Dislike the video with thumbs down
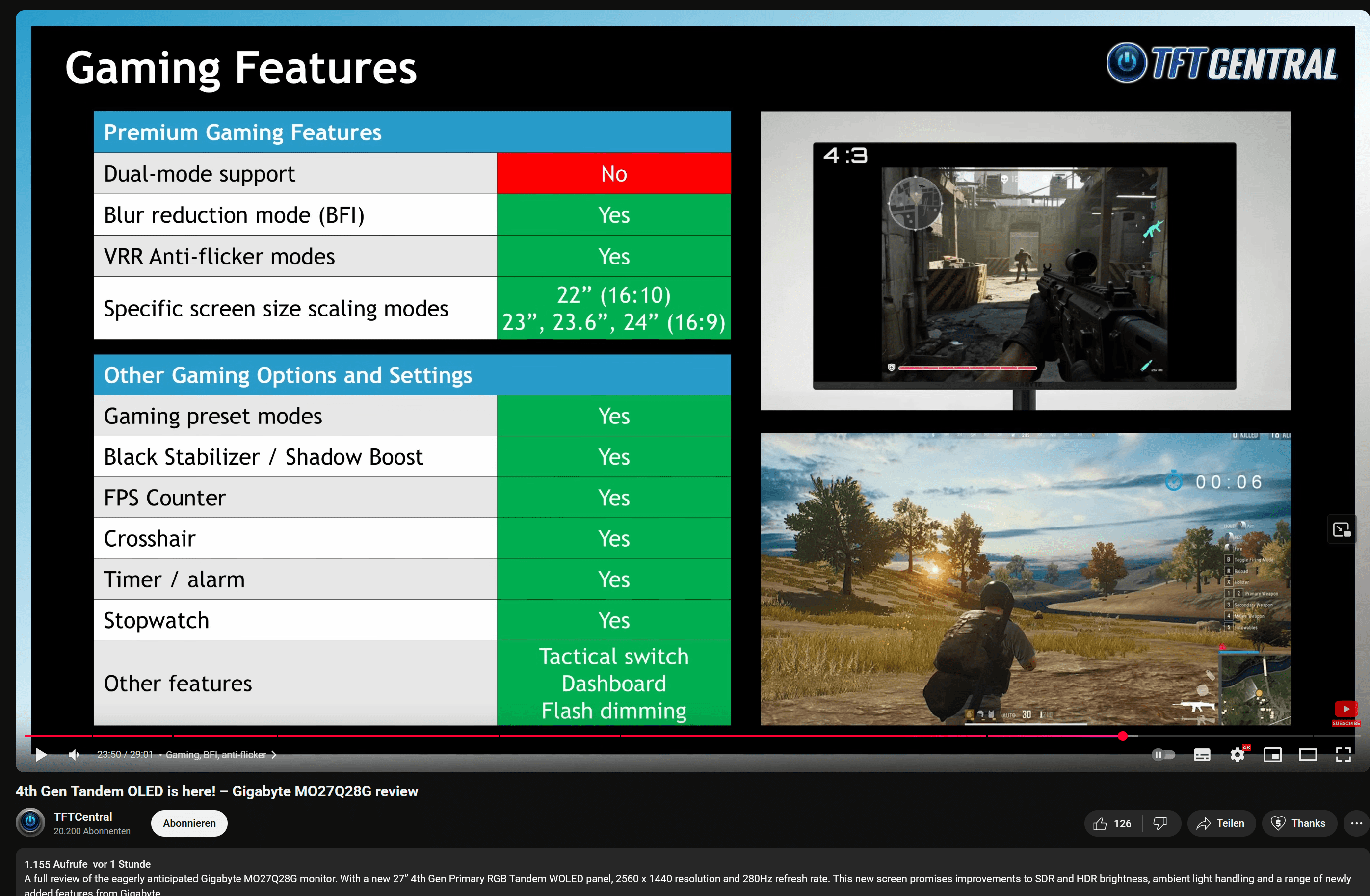The height and width of the screenshot is (896, 1370). pyautogui.click(x=1160, y=823)
